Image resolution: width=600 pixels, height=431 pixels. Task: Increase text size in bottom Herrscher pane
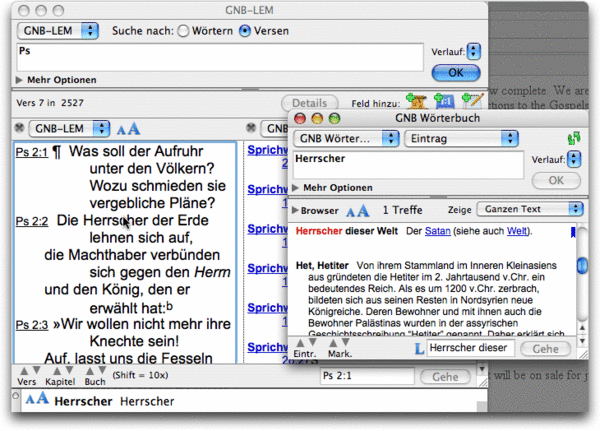pos(42,398)
